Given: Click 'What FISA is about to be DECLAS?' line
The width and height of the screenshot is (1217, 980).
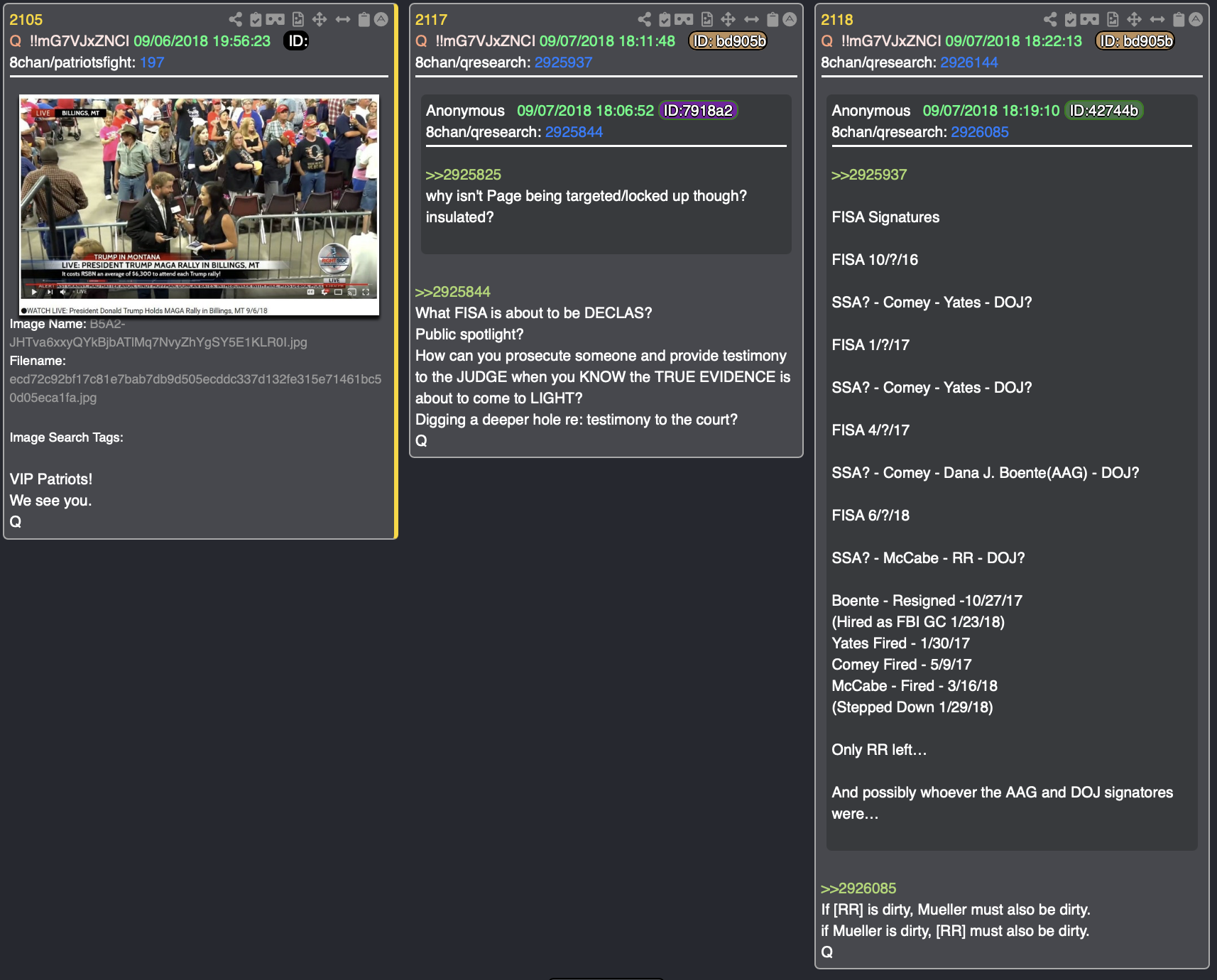Looking at the screenshot, I should (533, 313).
